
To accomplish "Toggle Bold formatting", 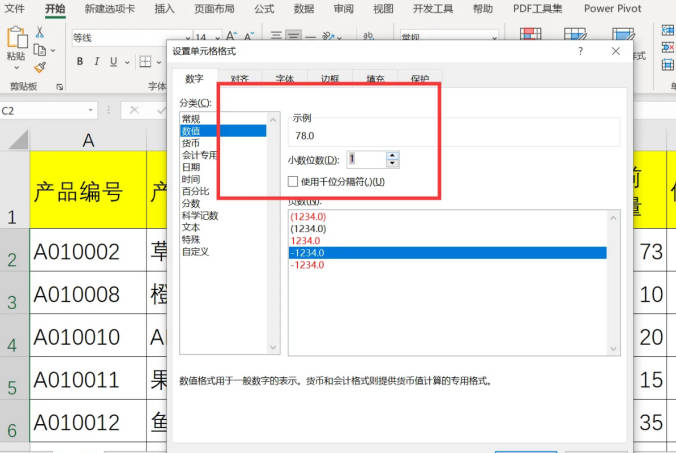I will [x=80, y=62].
